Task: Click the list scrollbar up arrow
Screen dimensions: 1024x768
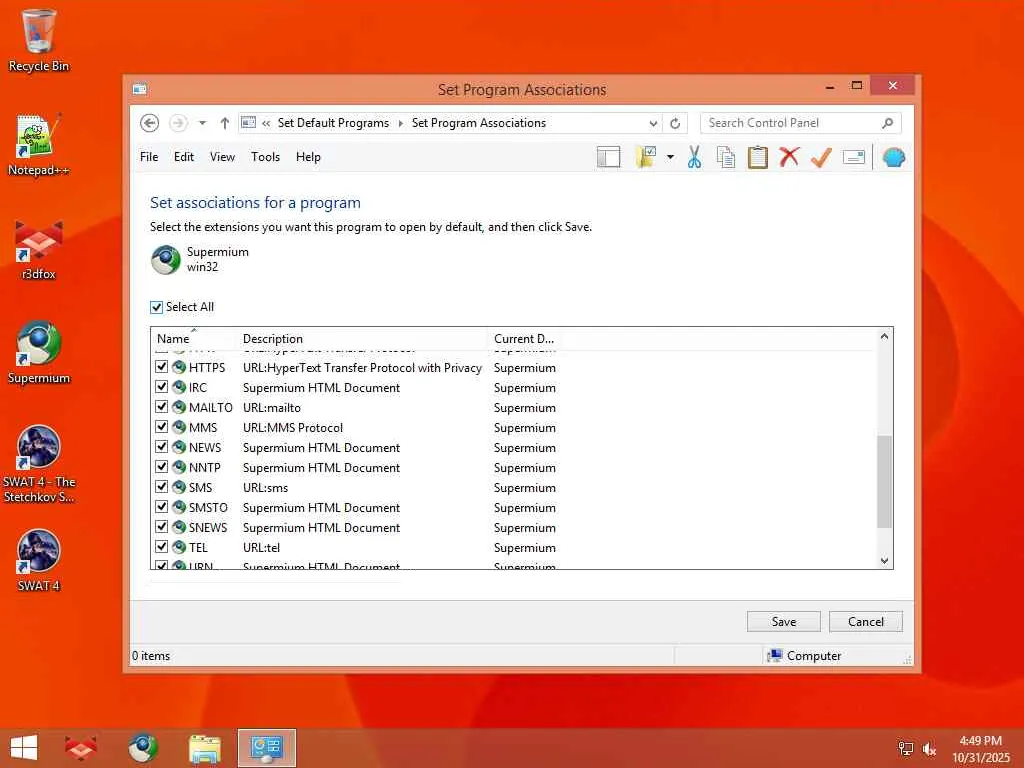Action: (884, 336)
